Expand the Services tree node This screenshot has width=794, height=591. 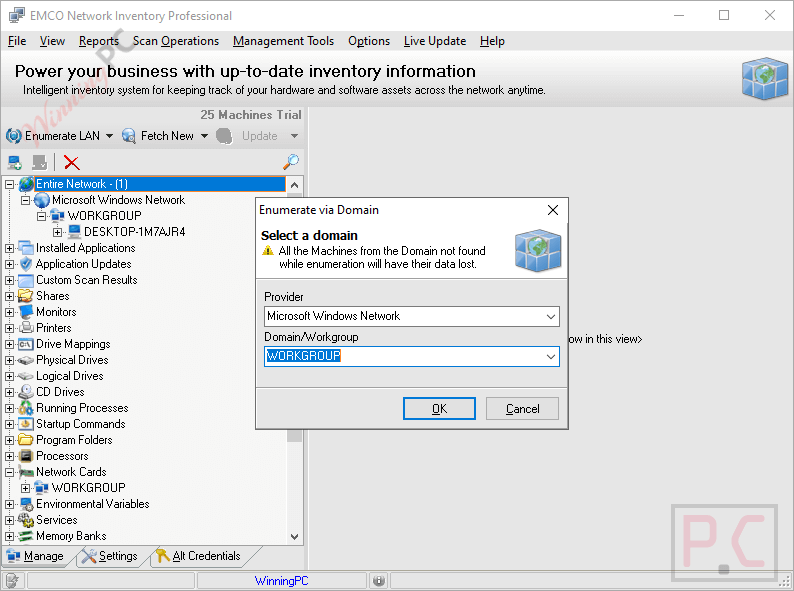[9, 521]
